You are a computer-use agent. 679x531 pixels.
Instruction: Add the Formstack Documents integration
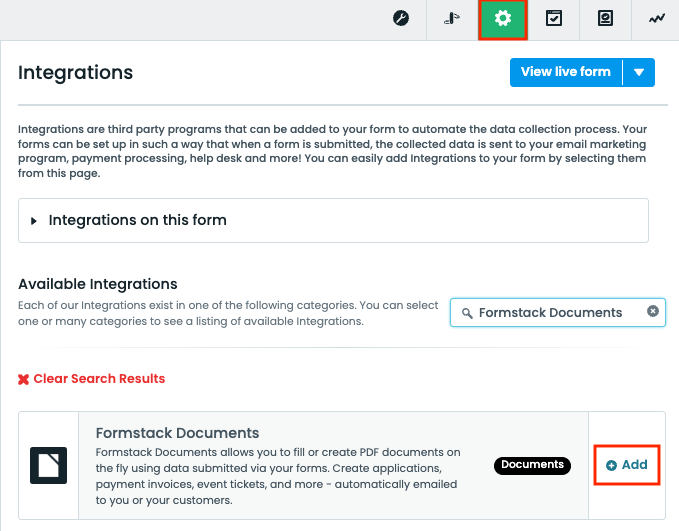pyautogui.click(x=627, y=465)
